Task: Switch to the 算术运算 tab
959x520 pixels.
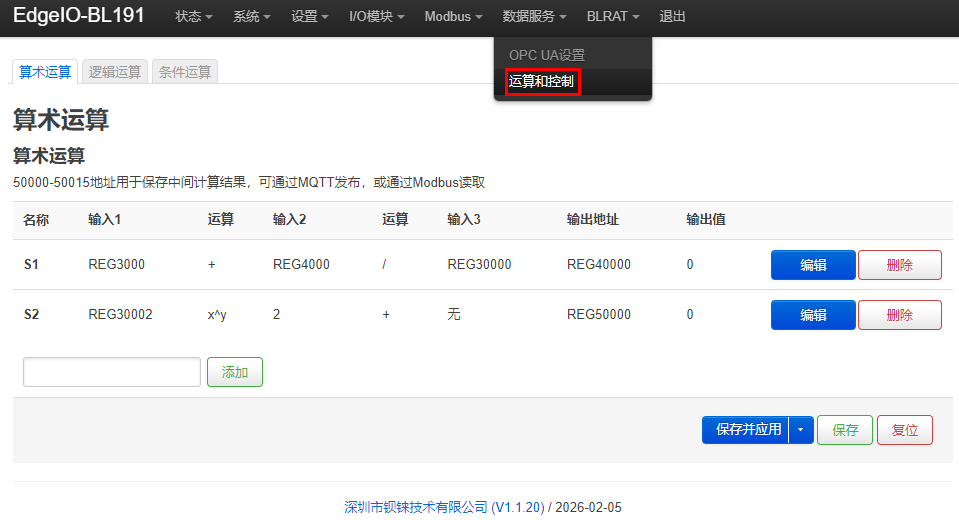Action: [45, 72]
